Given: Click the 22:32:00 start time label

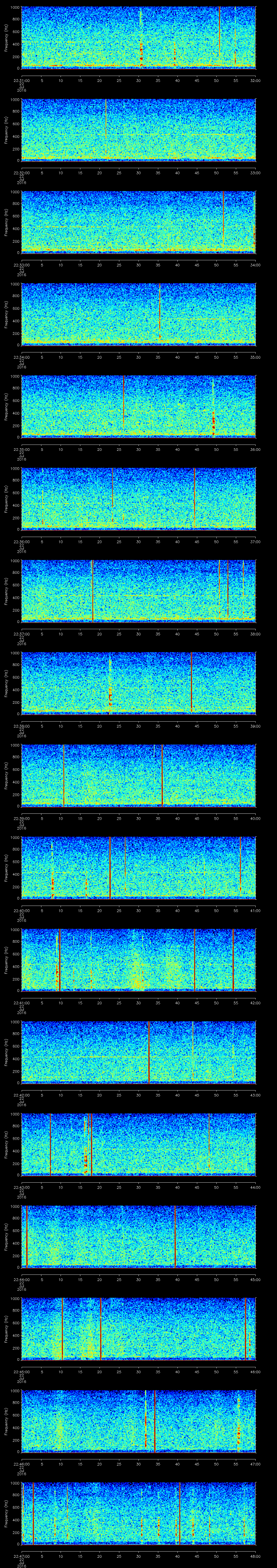Looking at the screenshot, I should [22, 173].
